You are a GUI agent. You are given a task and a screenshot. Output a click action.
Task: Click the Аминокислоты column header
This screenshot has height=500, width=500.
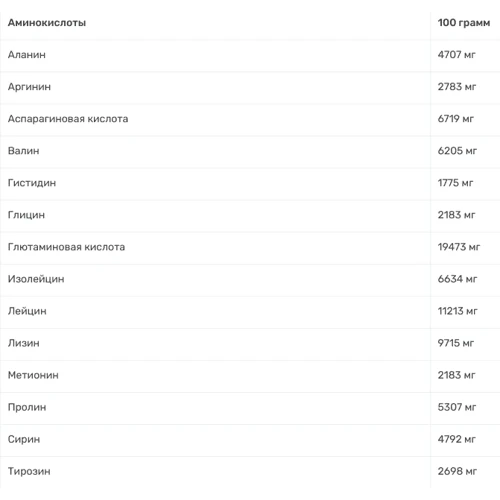tap(47, 23)
